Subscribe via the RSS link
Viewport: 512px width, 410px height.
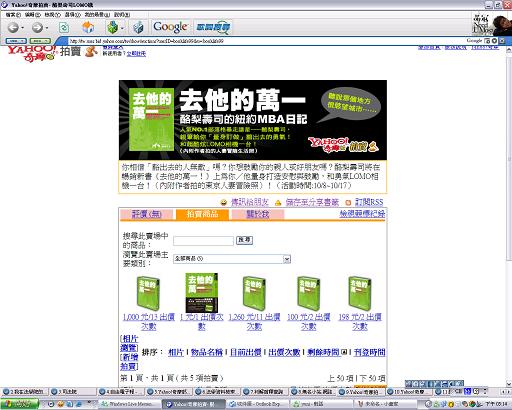(x=369, y=202)
